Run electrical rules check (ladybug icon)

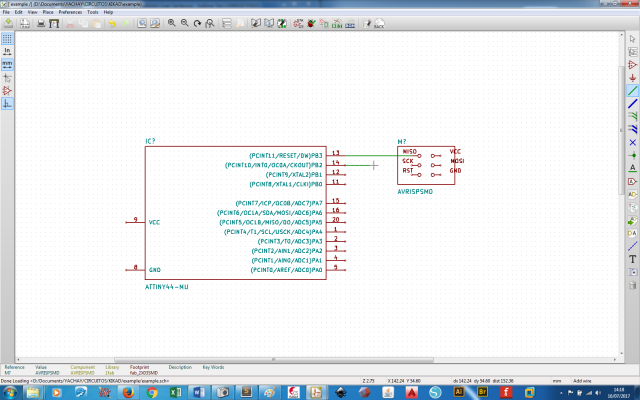coord(311,23)
